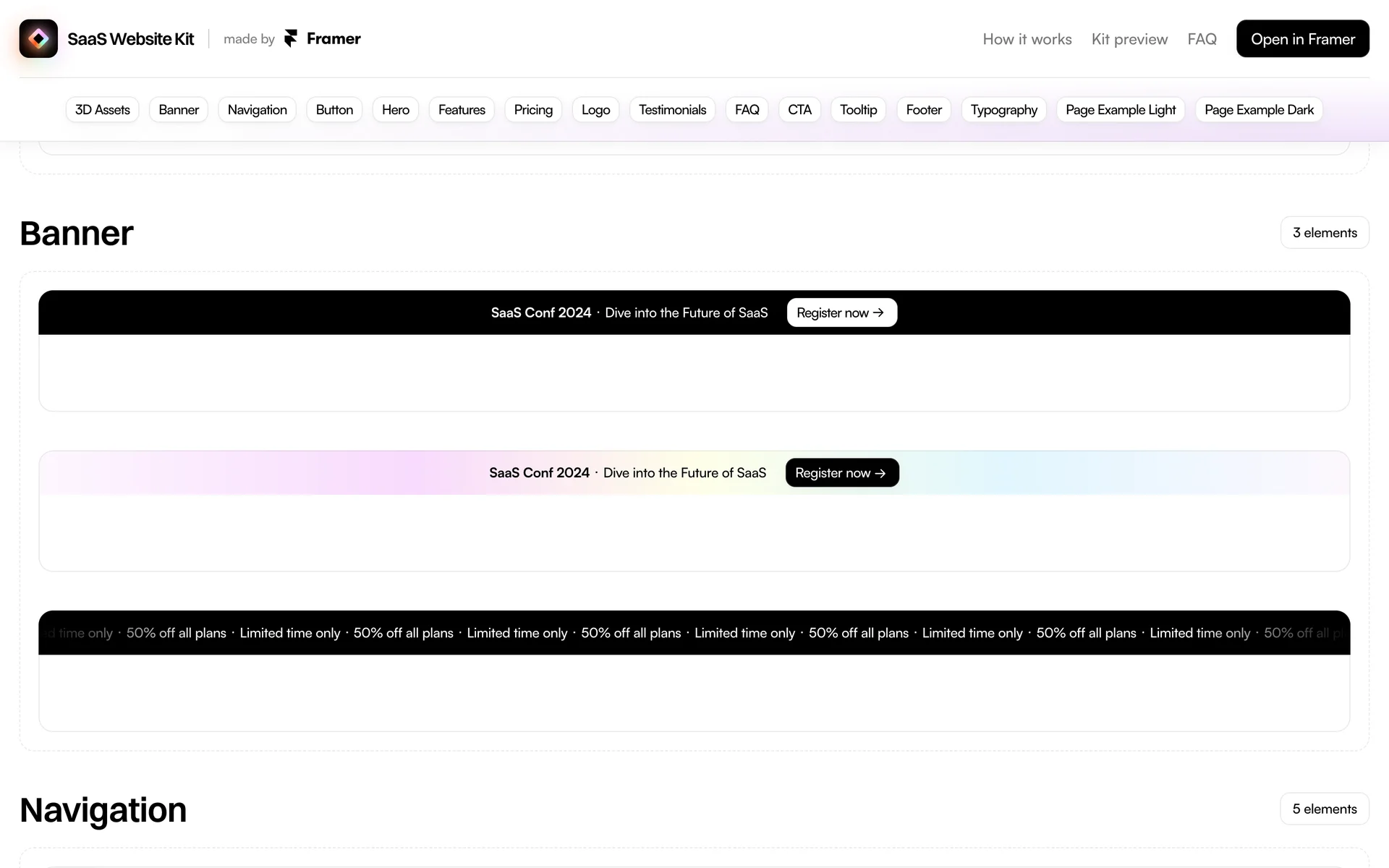Select the Button category chip
Screen dimensions: 1389x868
(334, 110)
